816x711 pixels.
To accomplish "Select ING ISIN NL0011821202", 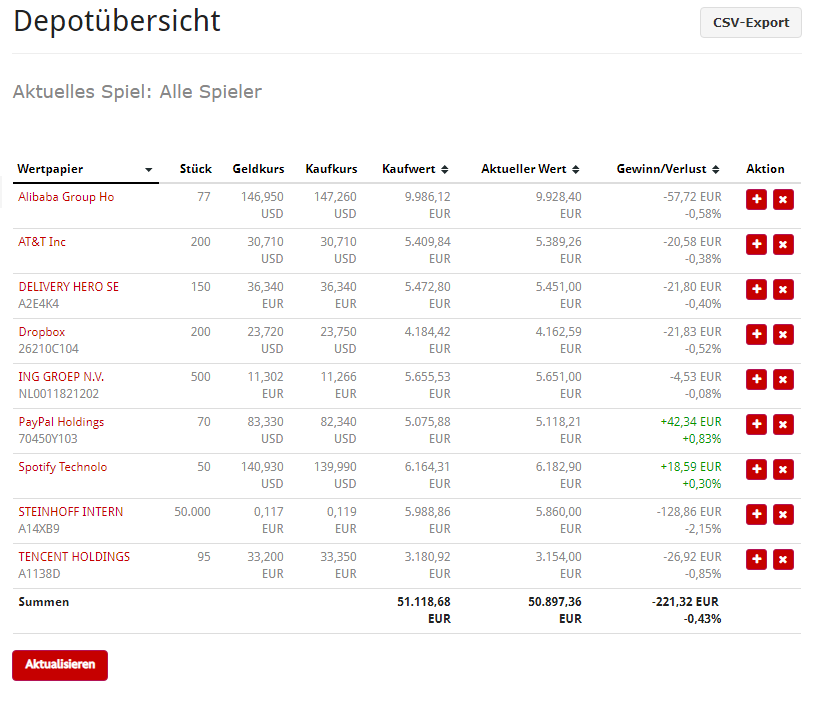I will click(x=58, y=394).
